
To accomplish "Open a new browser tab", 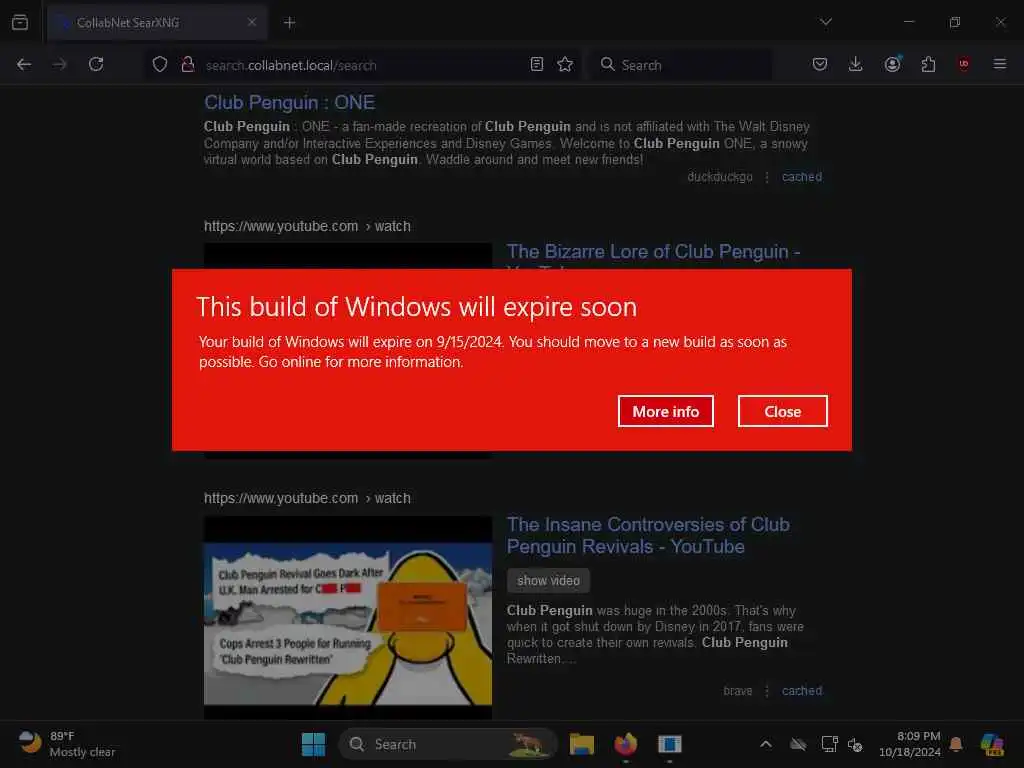I will click(289, 22).
